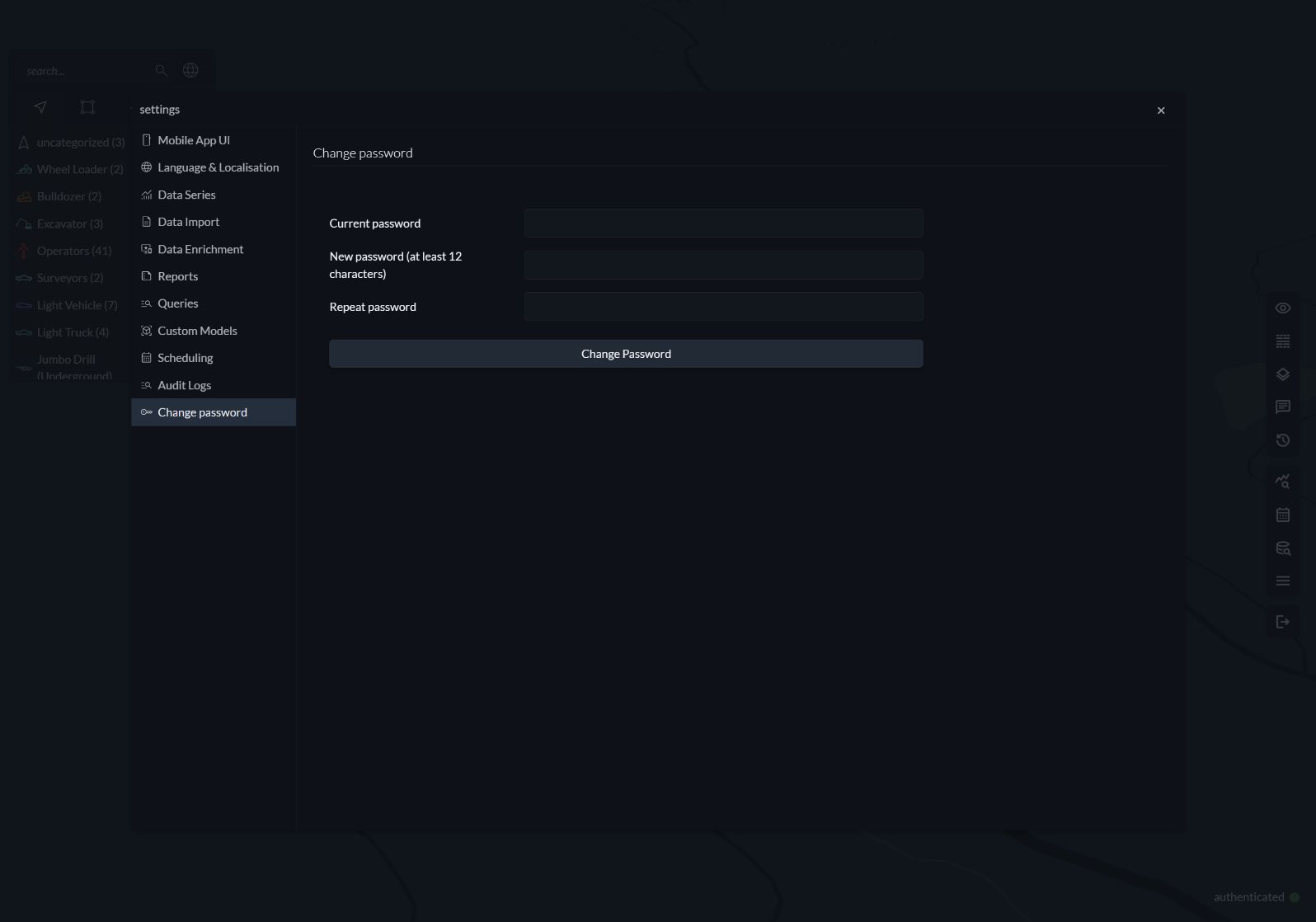Open the chart analysis icon in right toolbar

click(1283, 482)
